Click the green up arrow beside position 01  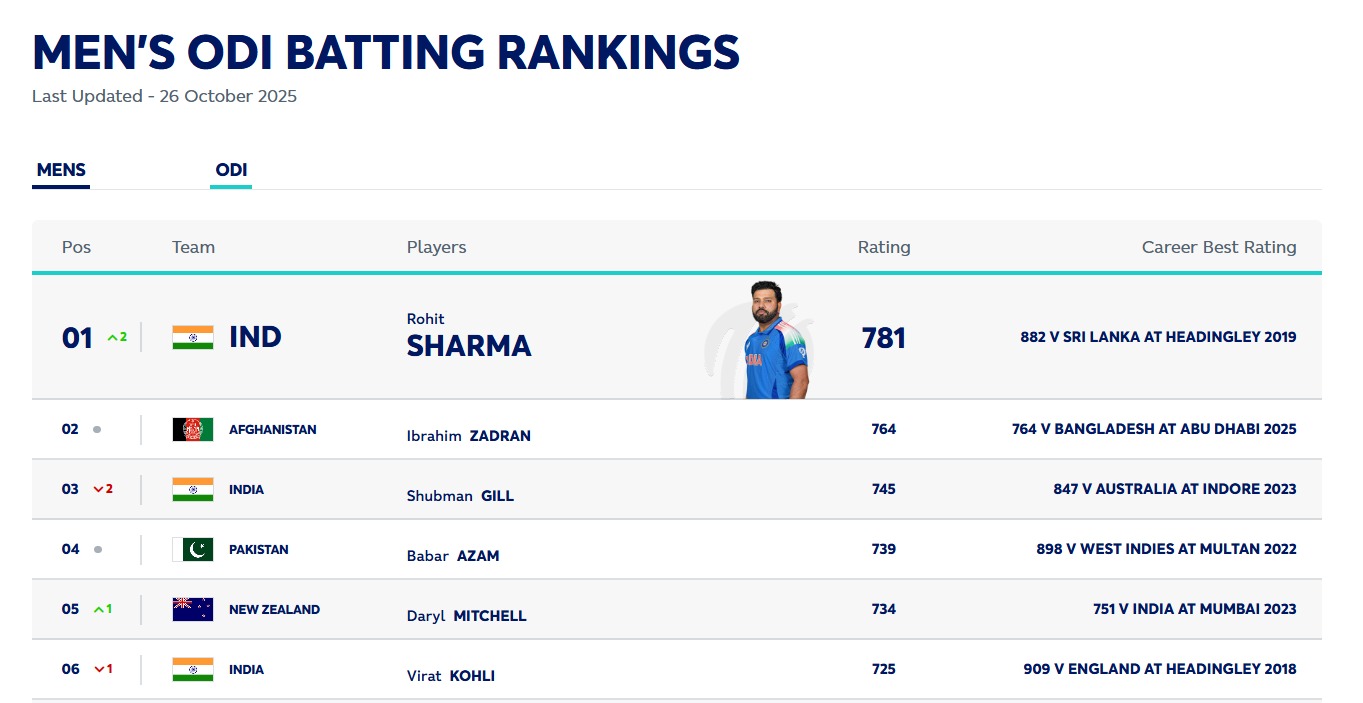pos(113,338)
